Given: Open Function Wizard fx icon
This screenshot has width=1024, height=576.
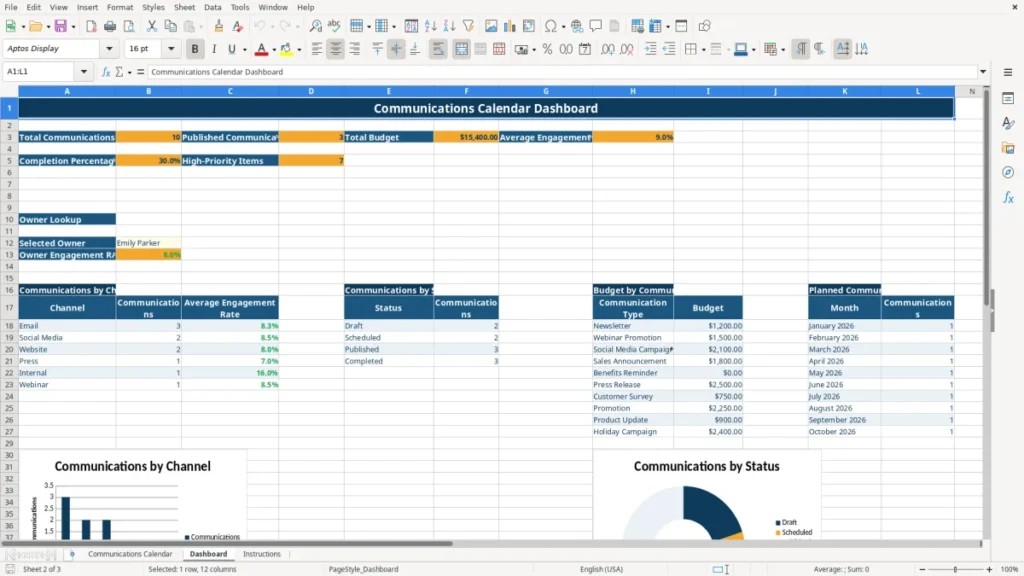Looking at the screenshot, I should [x=106, y=72].
